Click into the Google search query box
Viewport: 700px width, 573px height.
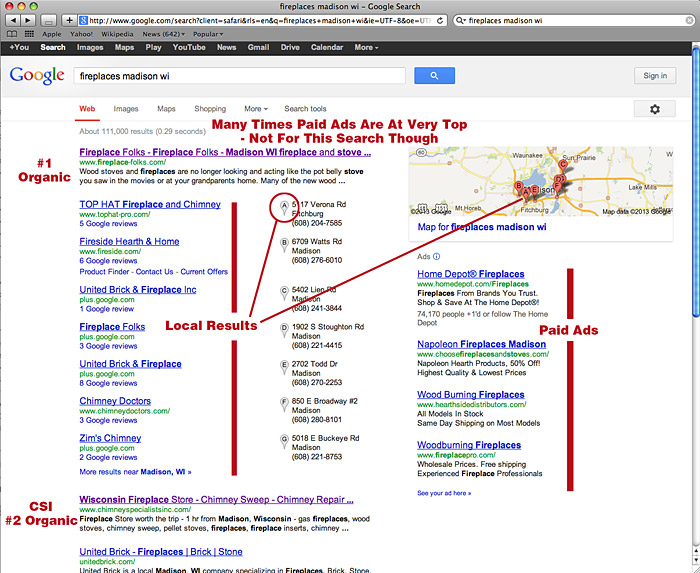pyautogui.click(x=240, y=76)
